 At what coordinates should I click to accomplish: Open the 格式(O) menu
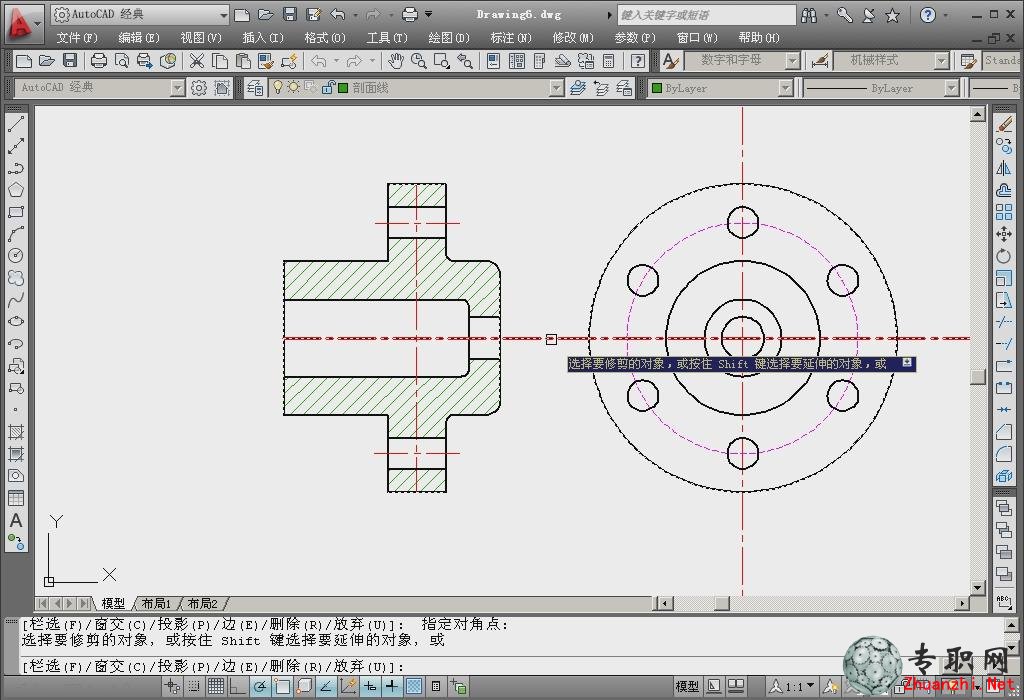click(x=325, y=38)
